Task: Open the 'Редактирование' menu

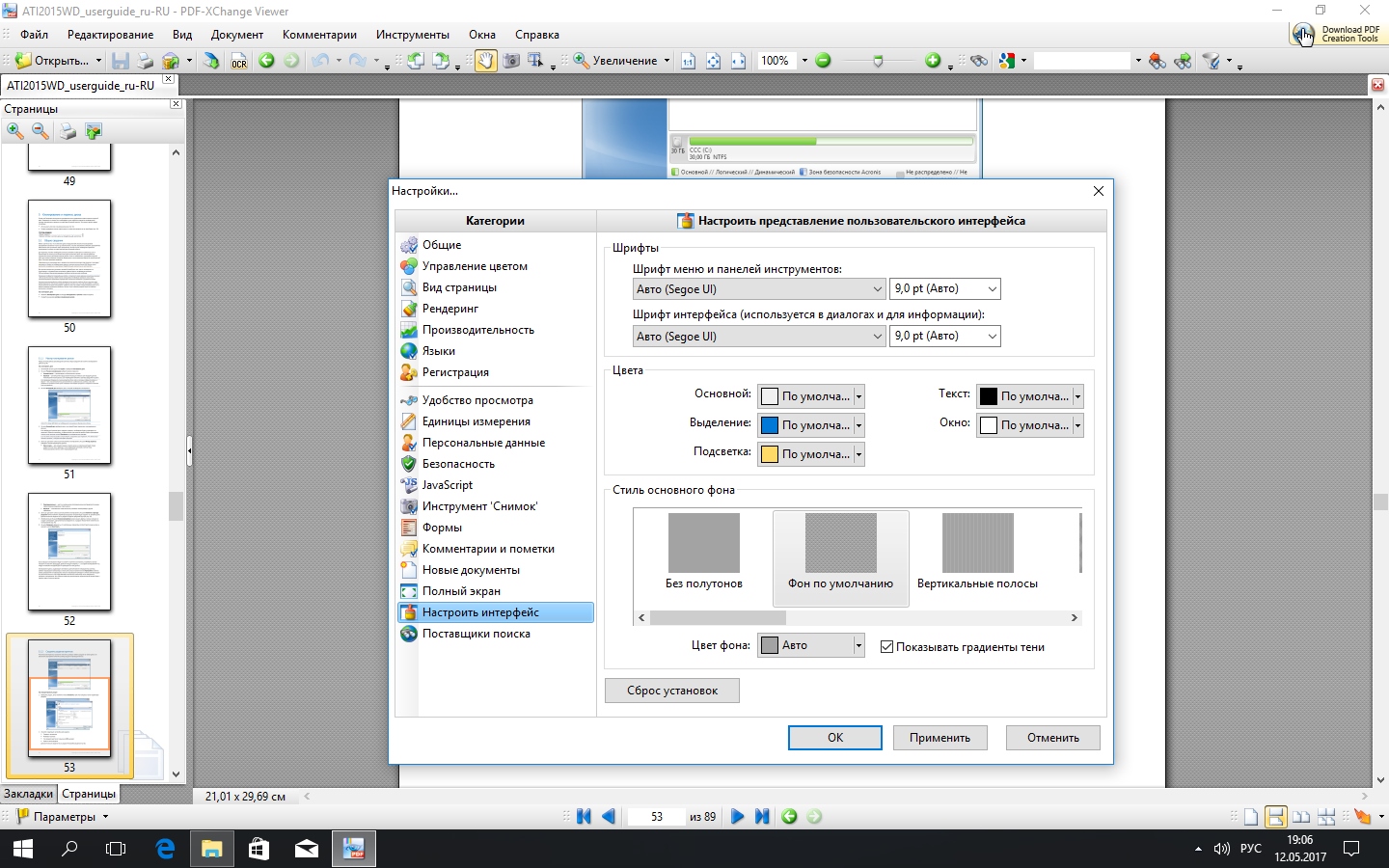Action: [x=110, y=35]
